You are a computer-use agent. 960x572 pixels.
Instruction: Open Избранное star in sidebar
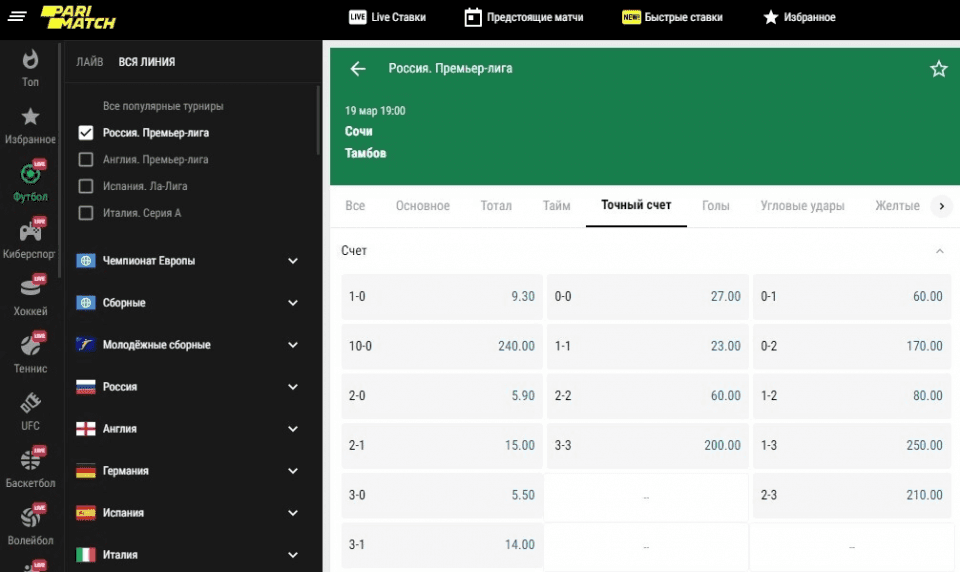[x=30, y=118]
